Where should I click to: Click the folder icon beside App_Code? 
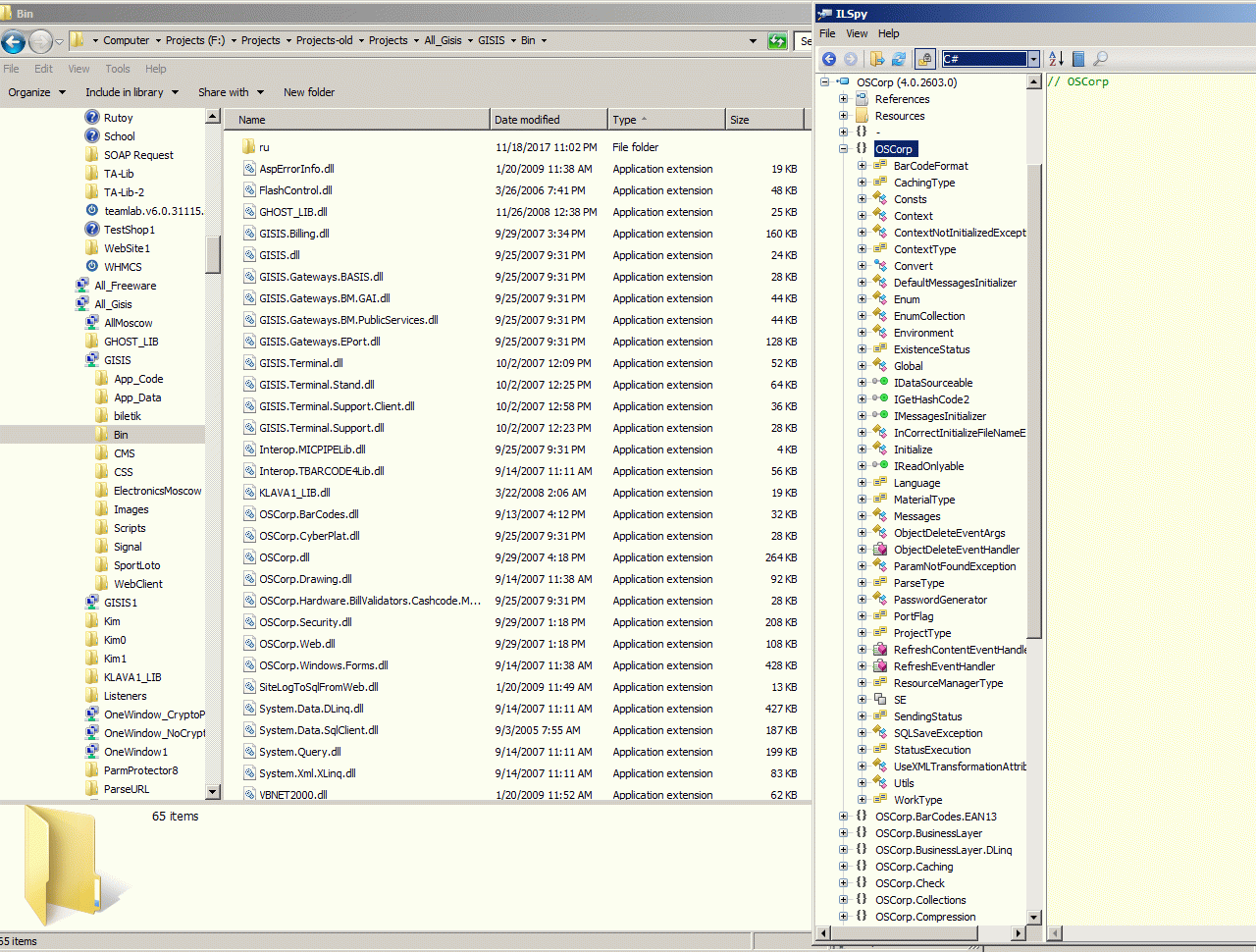102,379
